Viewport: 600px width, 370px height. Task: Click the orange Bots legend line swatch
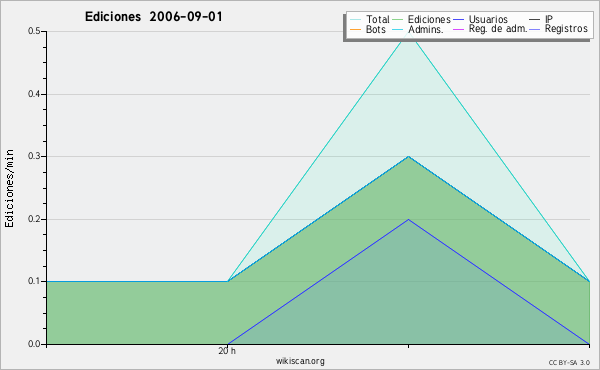355,29
